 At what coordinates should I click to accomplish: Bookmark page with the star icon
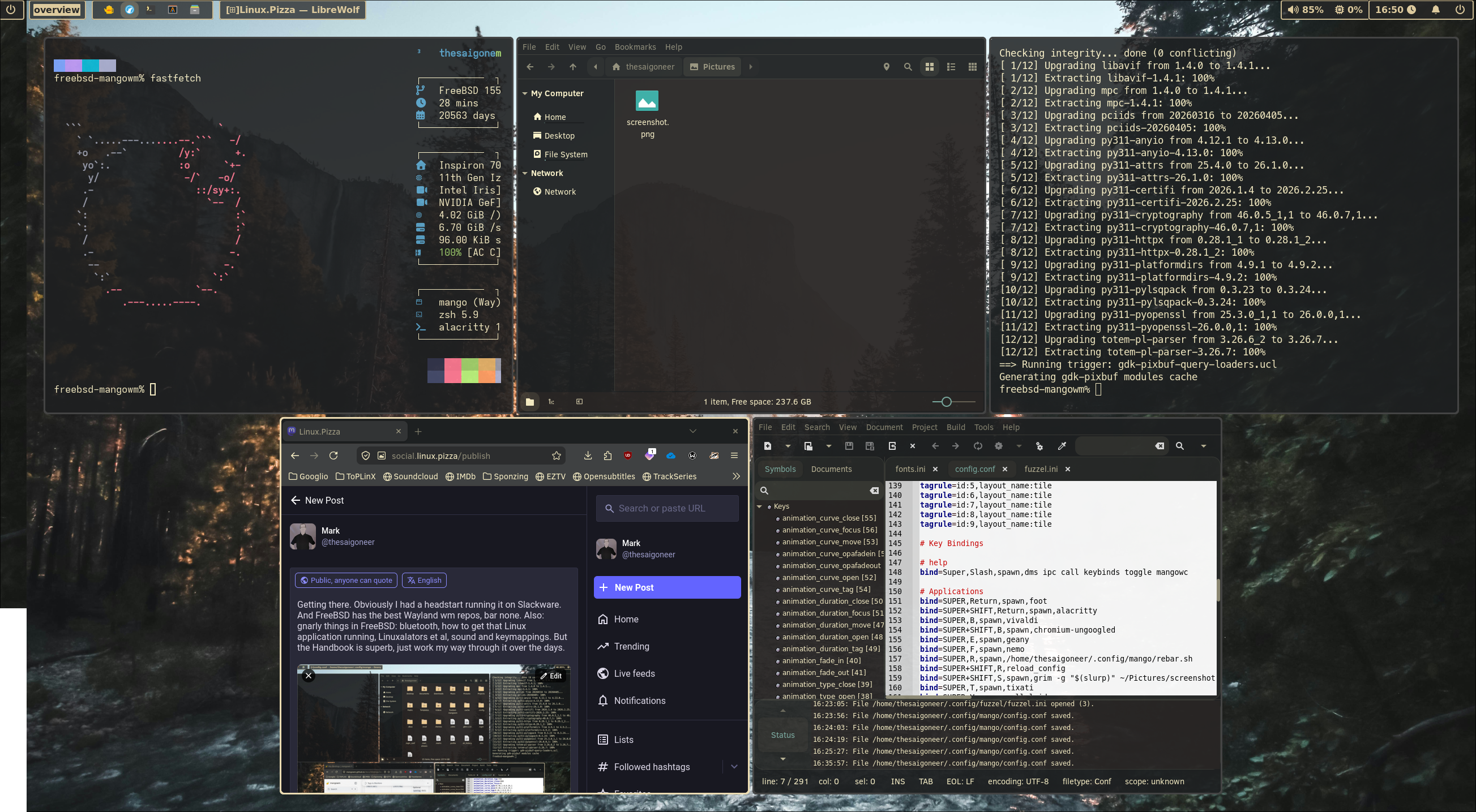point(556,456)
